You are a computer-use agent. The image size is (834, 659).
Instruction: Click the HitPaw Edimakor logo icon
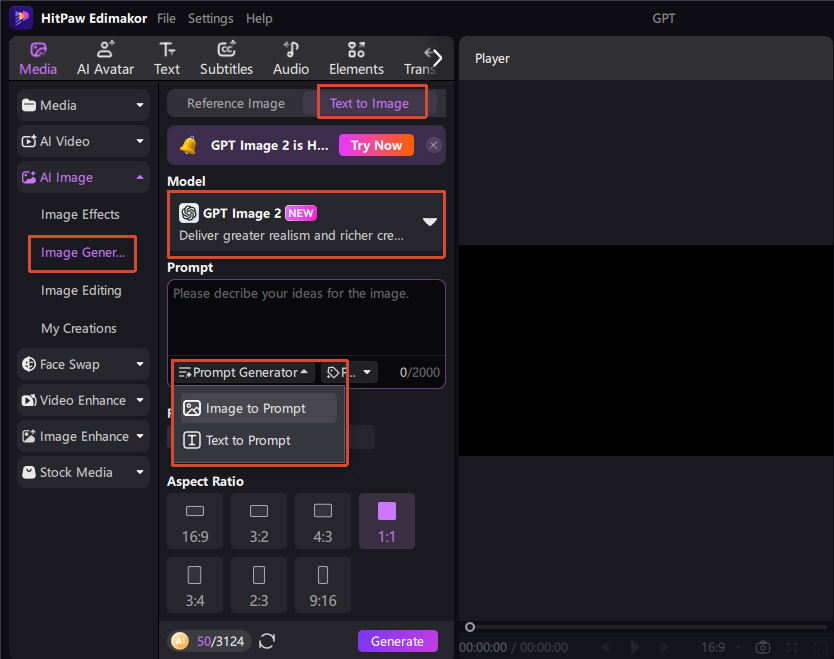21,18
